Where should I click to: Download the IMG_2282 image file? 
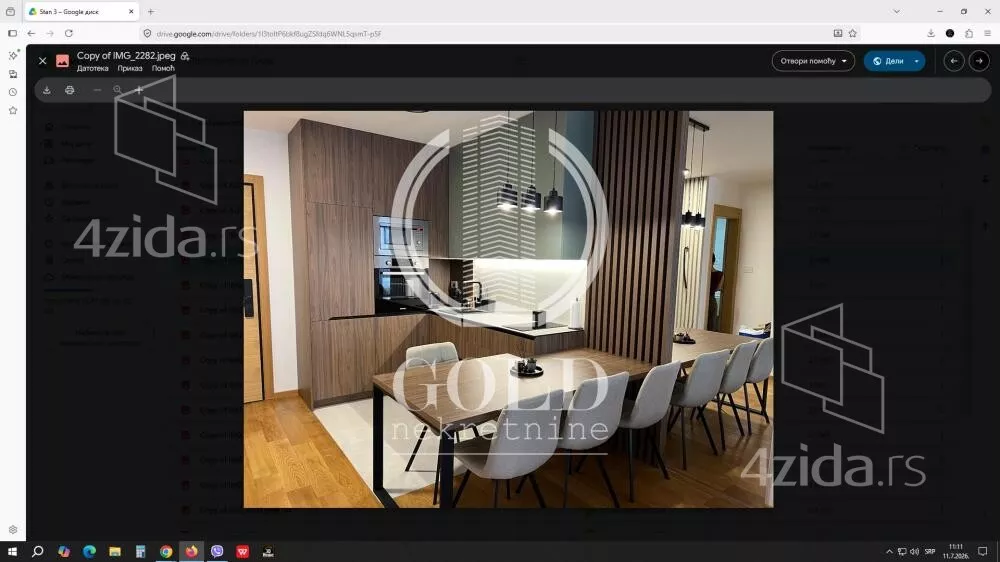(x=47, y=90)
